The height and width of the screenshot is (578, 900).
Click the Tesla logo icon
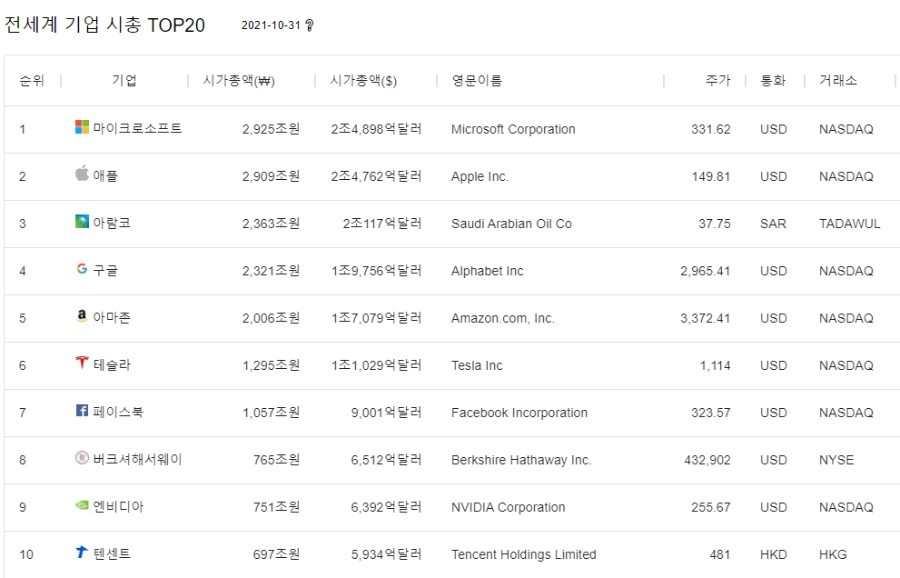tap(82, 362)
